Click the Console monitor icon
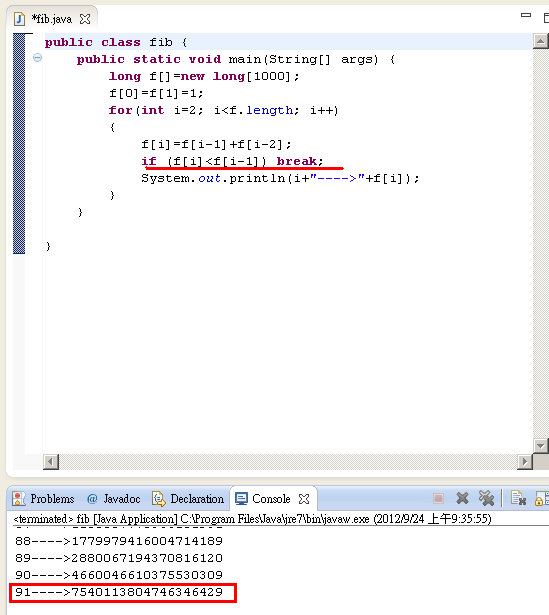Screen dimensions: 549x615 pos(241,499)
